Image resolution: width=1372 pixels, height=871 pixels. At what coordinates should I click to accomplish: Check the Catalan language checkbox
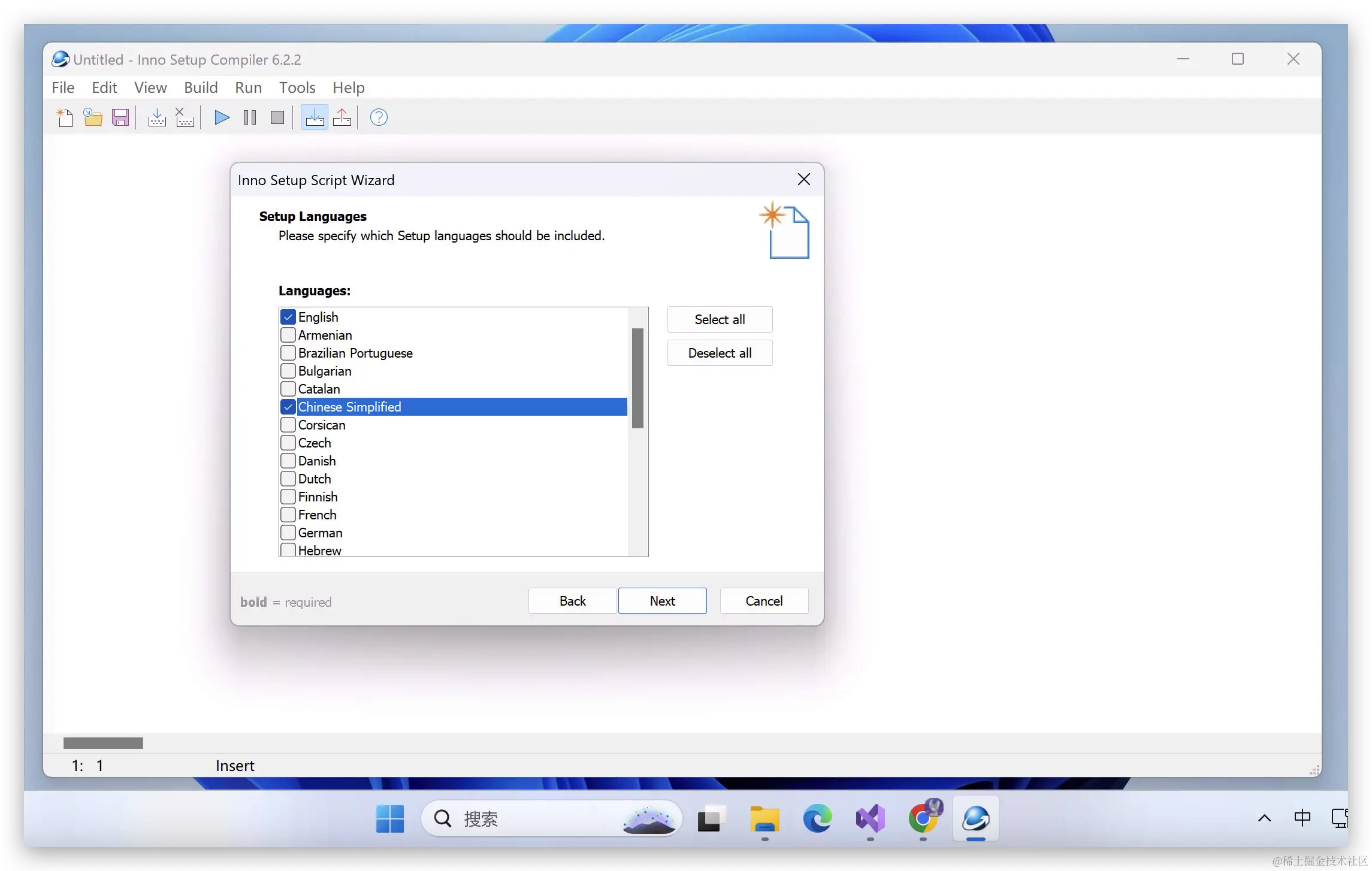click(x=288, y=389)
